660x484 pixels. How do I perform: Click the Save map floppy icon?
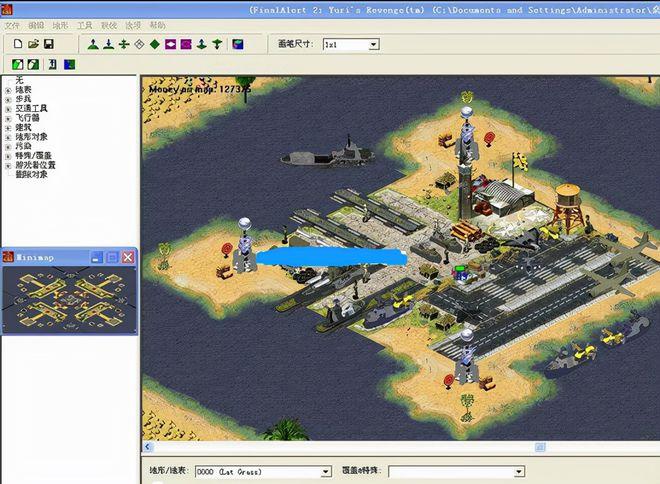click(x=48, y=44)
